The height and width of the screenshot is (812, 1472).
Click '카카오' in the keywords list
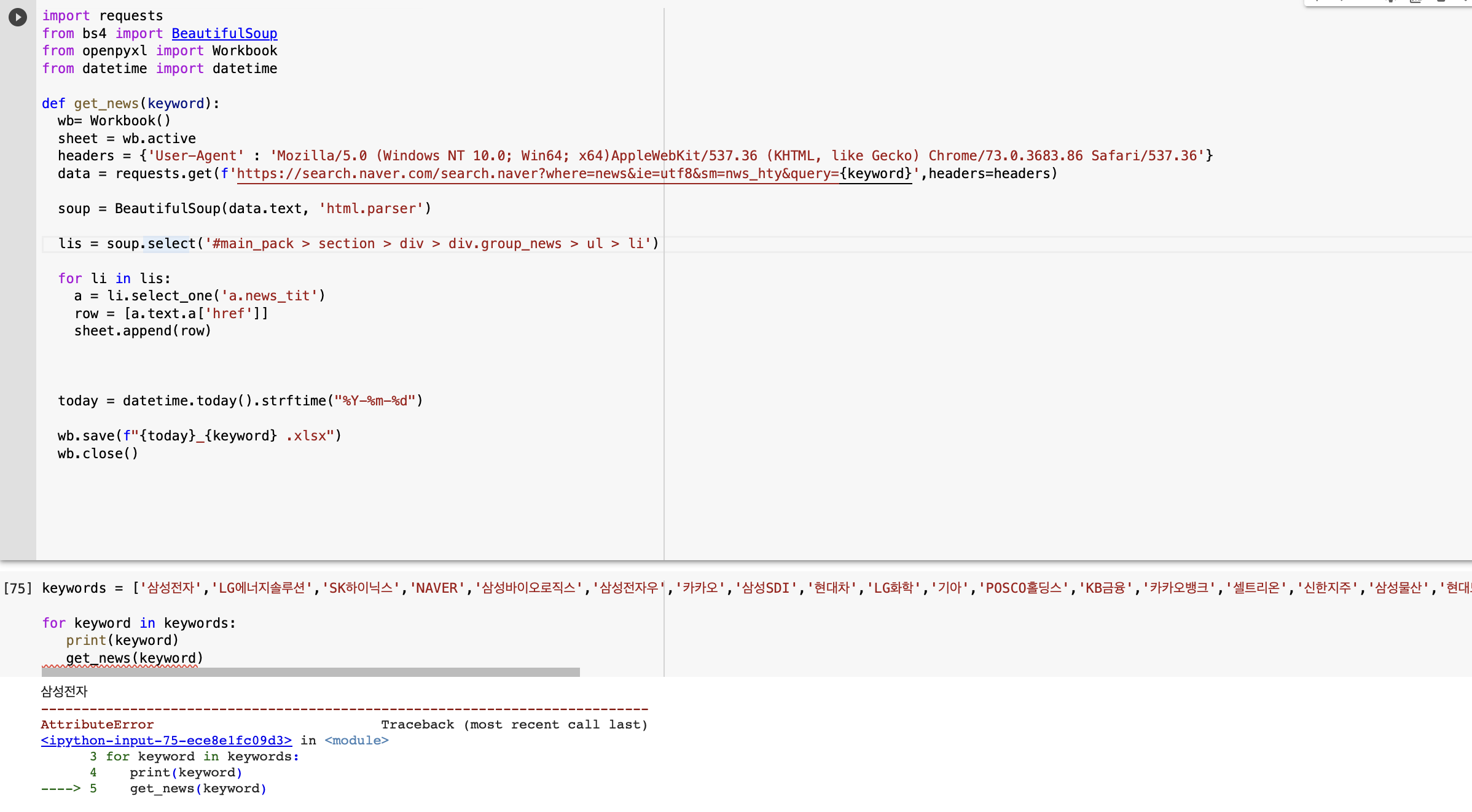click(x=700, y=588)
